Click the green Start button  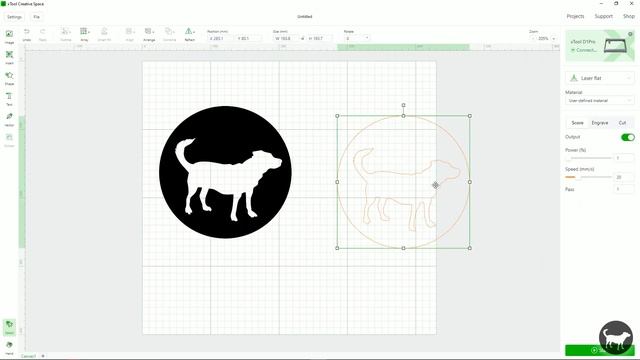pyautogui.click(x=600, y=350)
